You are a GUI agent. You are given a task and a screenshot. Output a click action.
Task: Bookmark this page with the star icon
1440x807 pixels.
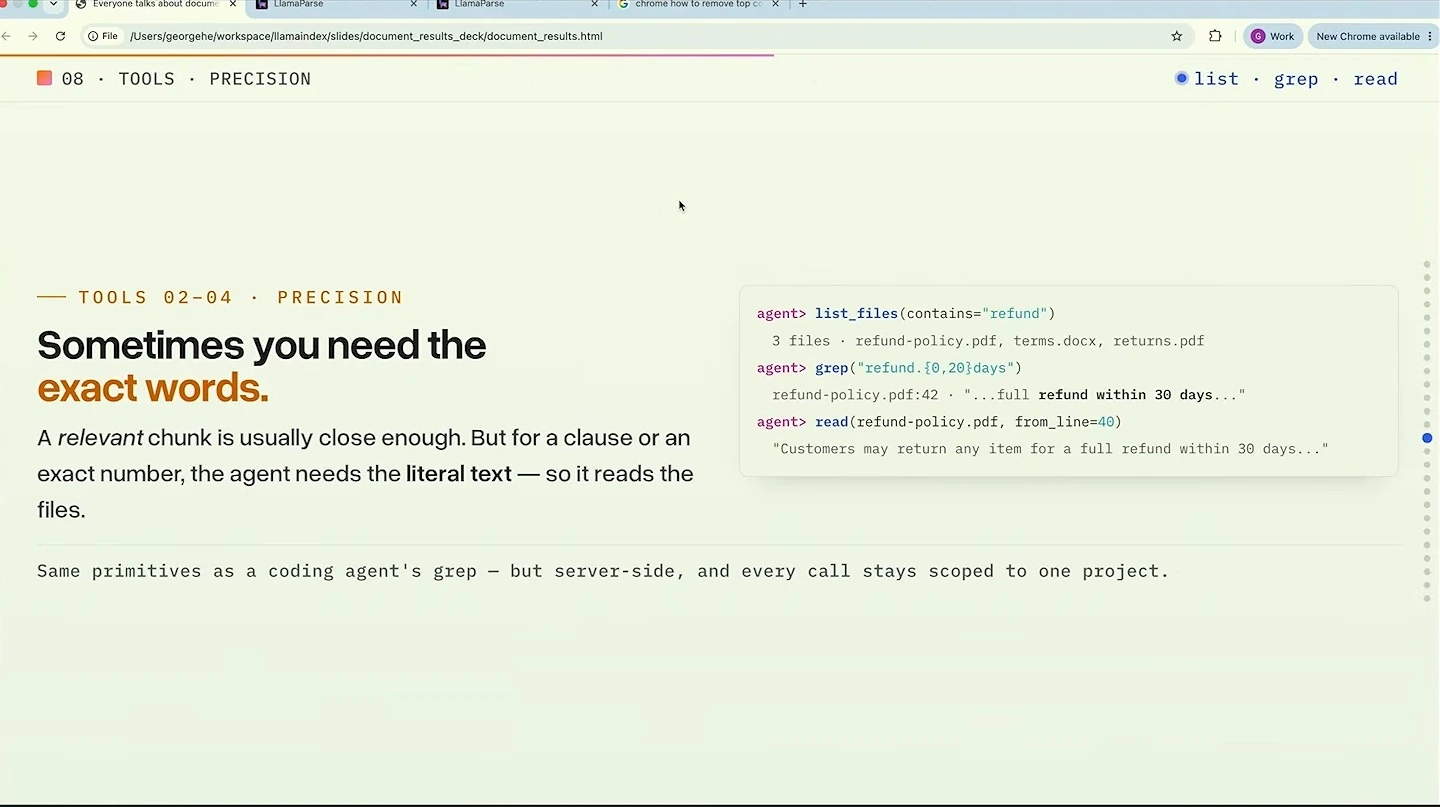click(1177, 36)
